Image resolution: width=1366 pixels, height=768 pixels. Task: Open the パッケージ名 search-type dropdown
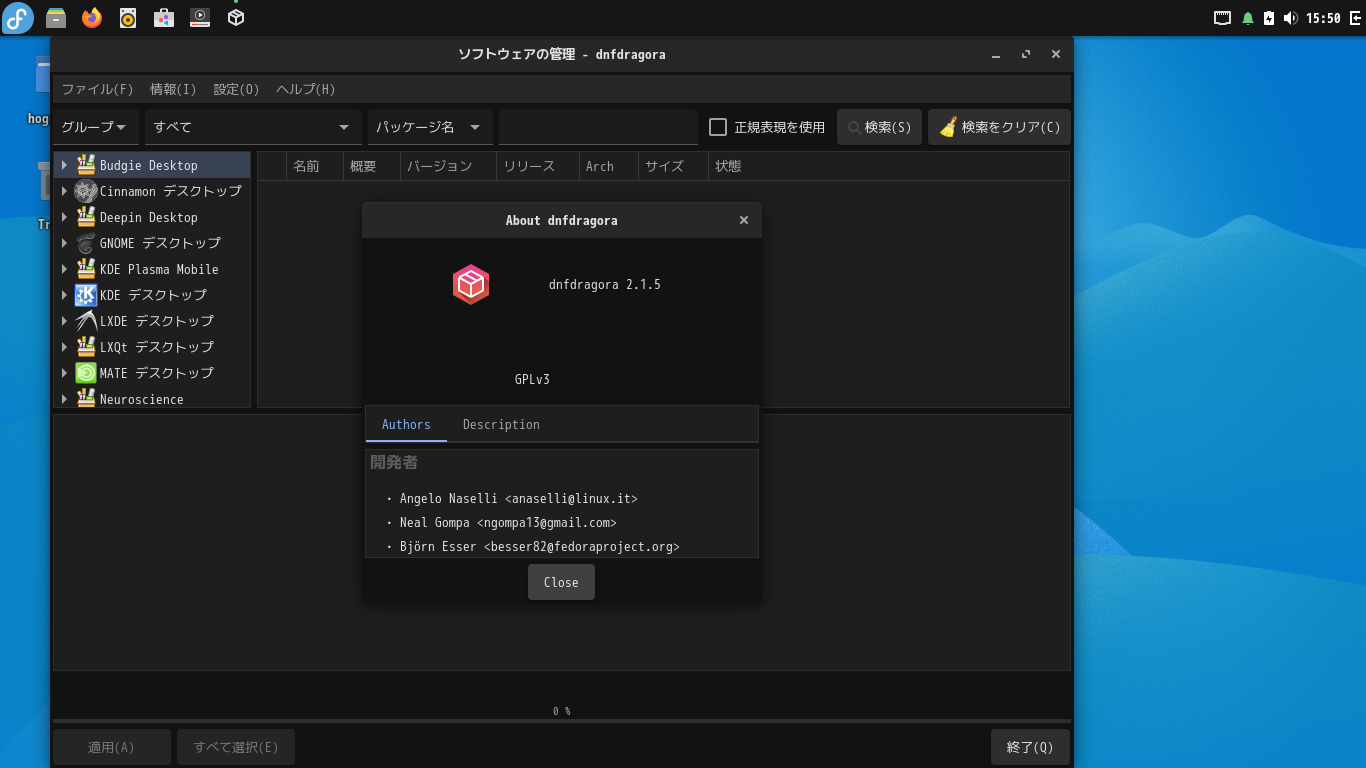point(430,127)
